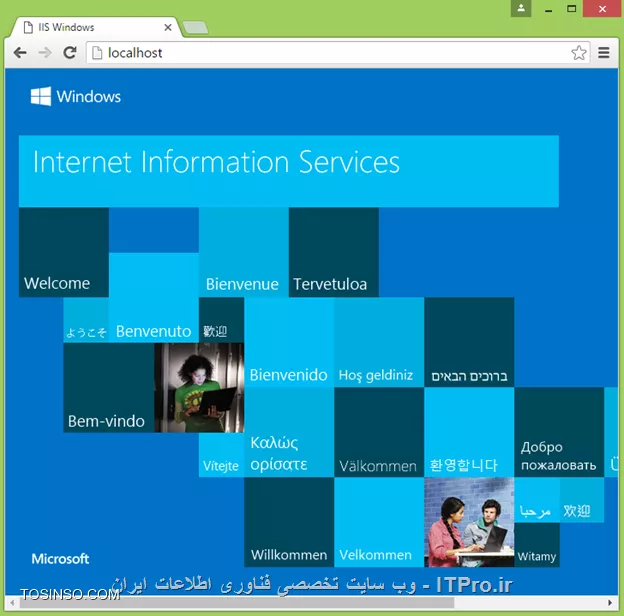
Task: Click the localhost address bar
Action: [330, 53]
